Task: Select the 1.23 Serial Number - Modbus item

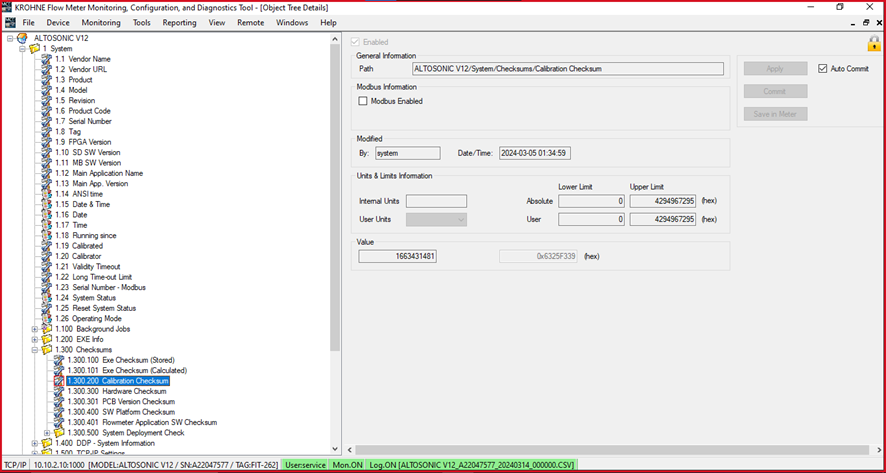Action: click(100, 287)
